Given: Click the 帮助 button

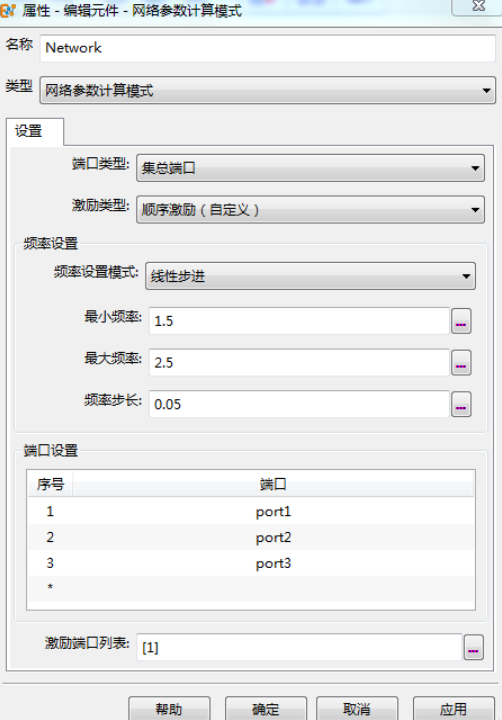Looking at the screenshot, I should (169, 709).
